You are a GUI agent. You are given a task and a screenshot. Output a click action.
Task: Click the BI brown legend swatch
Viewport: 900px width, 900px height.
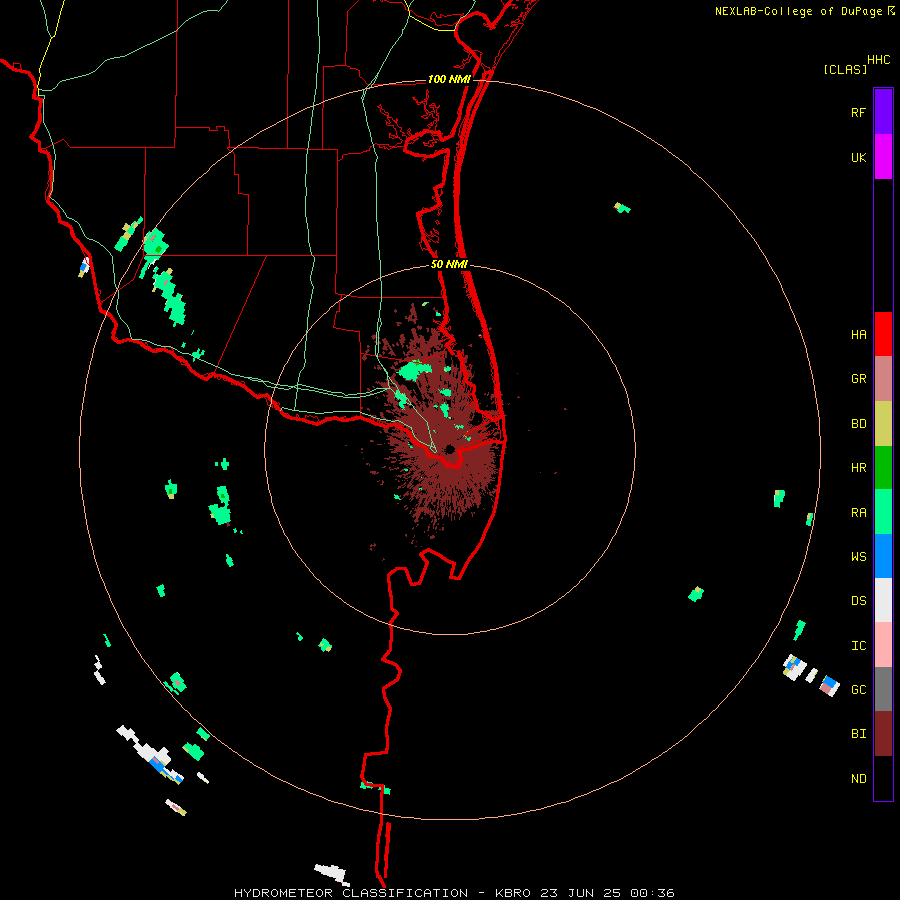883,734
